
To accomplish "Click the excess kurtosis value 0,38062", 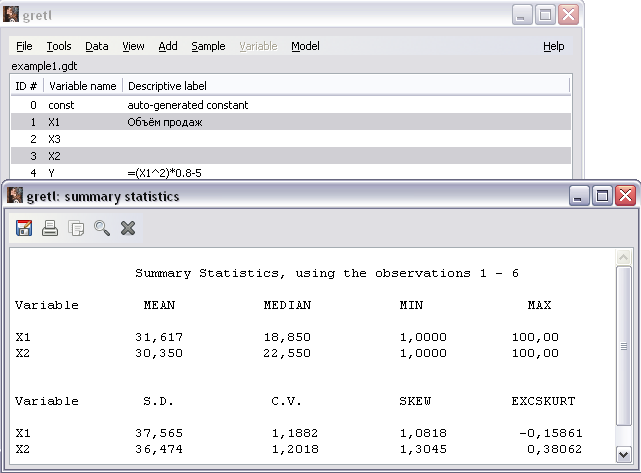I will coord(555,449).
